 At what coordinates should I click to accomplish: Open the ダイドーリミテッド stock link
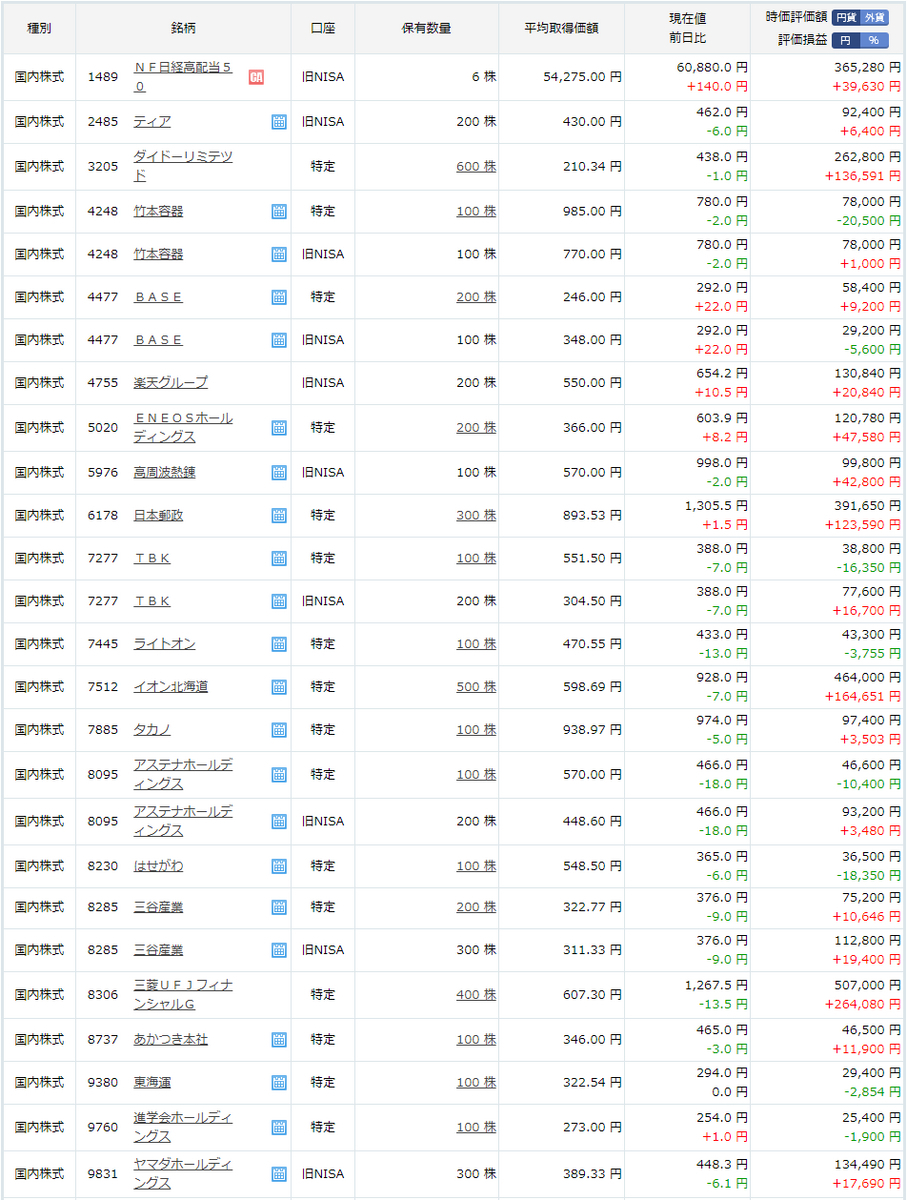coord(183,167)
